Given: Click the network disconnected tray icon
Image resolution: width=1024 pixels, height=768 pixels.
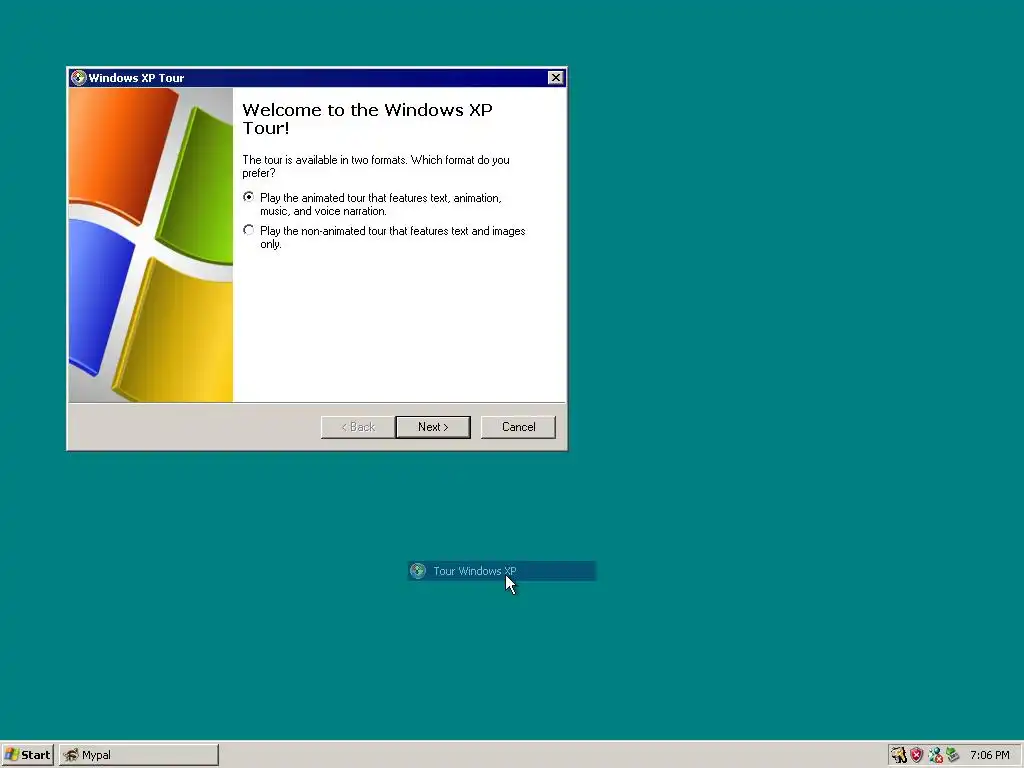Looking at the screenshot, I should point(935,755).
